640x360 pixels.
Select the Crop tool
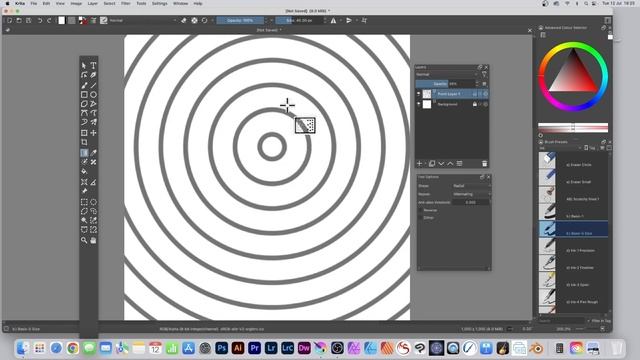tap(84, 142)
